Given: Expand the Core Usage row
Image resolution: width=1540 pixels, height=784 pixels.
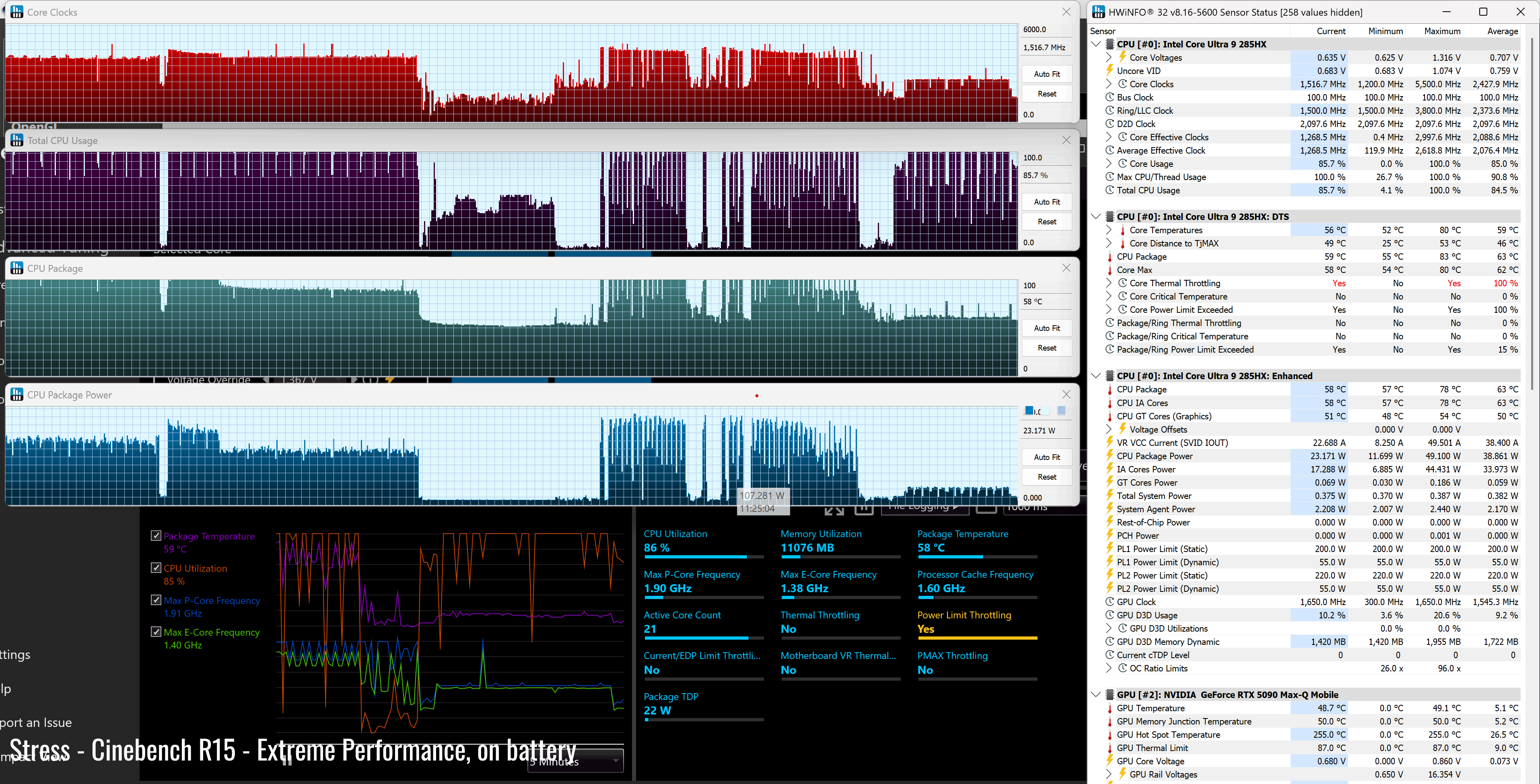Looking at the screenshot, I should [1109, 164].
